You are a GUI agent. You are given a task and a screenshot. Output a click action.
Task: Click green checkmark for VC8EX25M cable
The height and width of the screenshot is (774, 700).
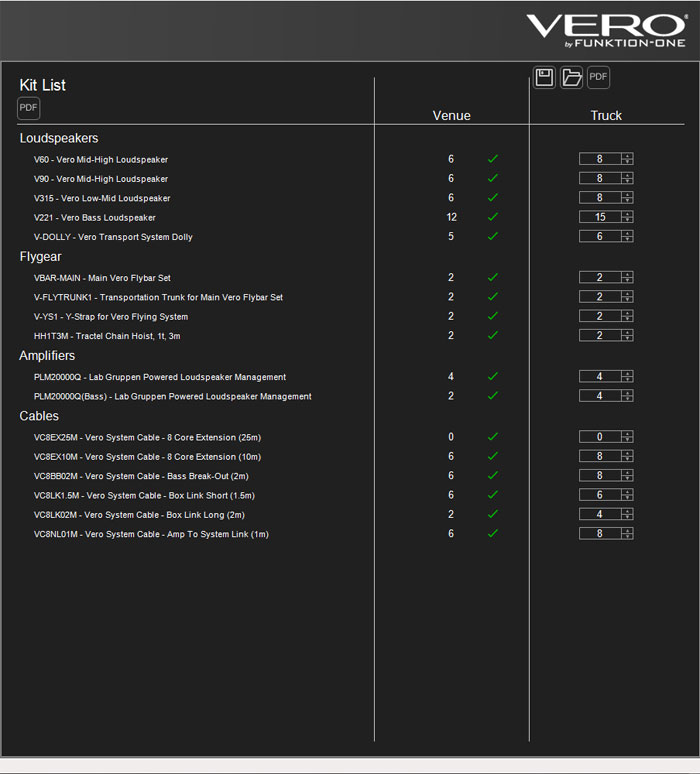point(493,437)
